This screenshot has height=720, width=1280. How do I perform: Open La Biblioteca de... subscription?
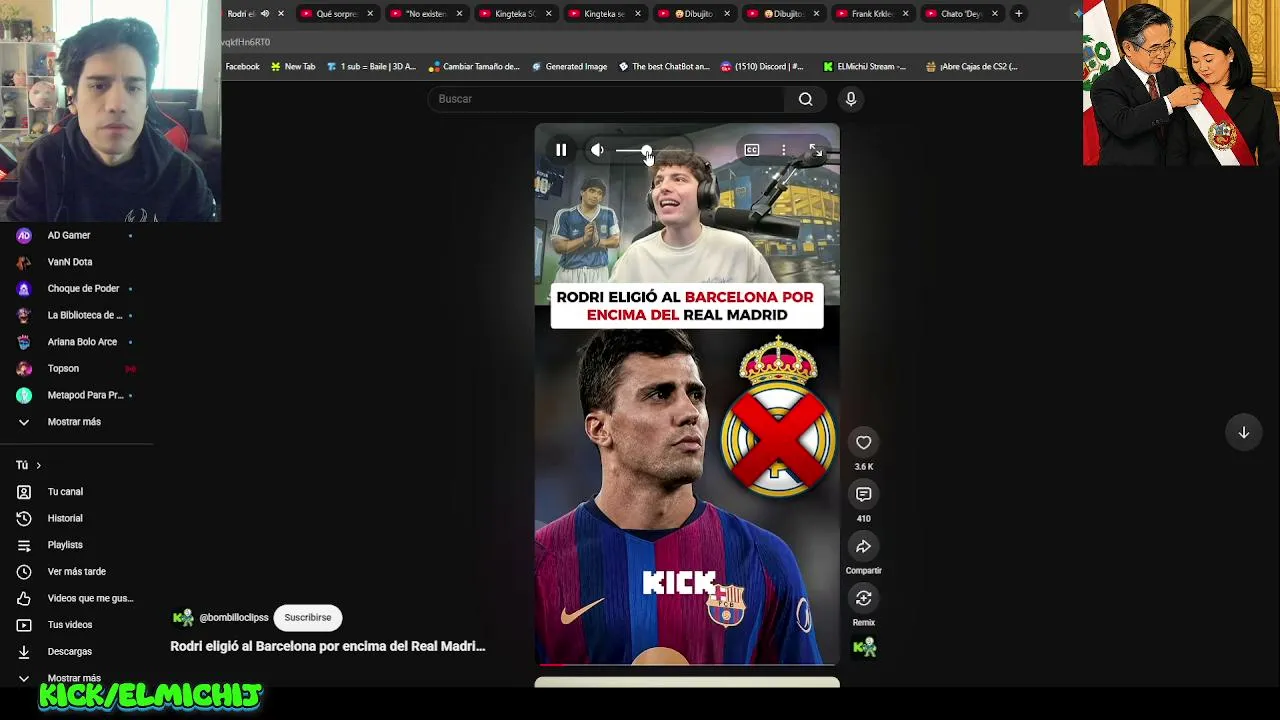point(85,315)
